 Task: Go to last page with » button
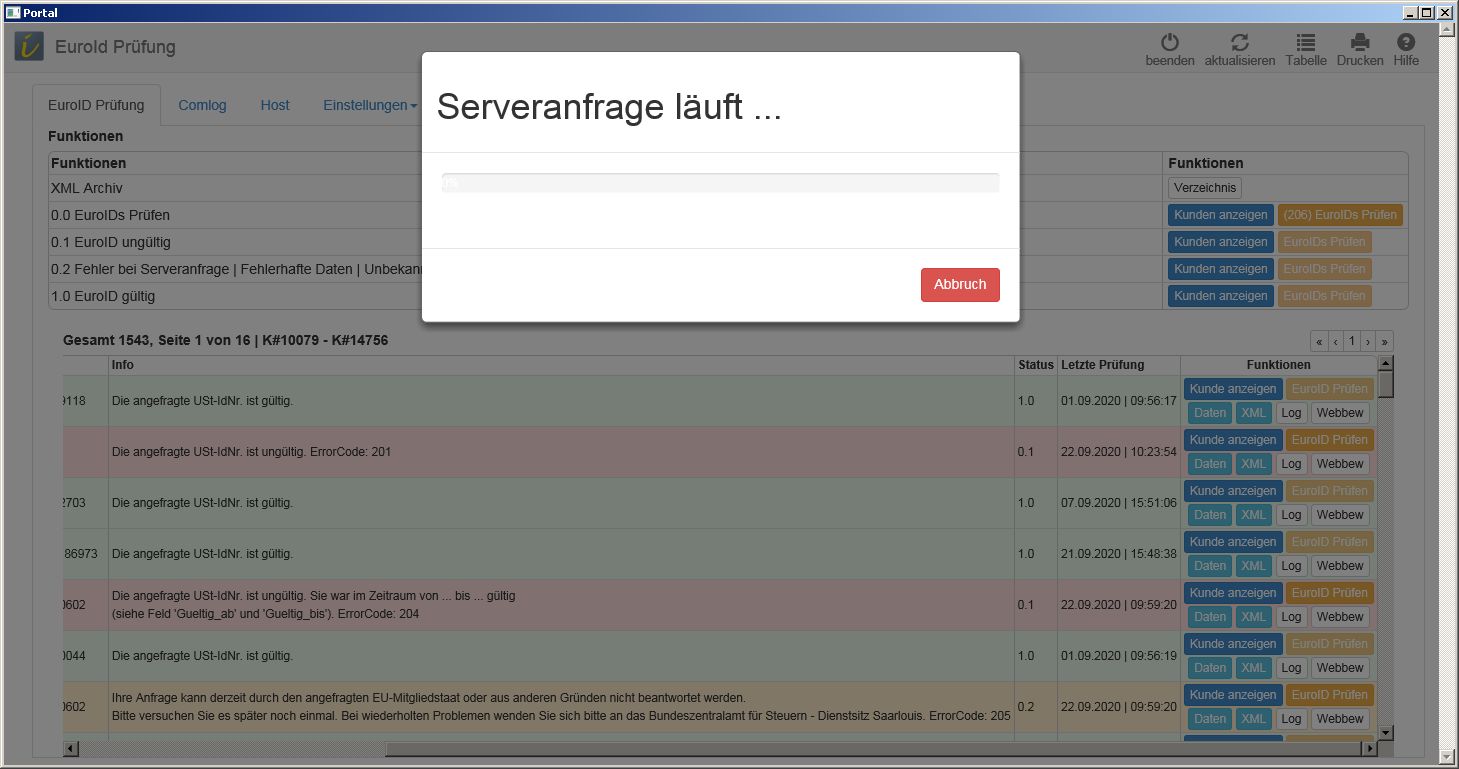click(1384, 342)
